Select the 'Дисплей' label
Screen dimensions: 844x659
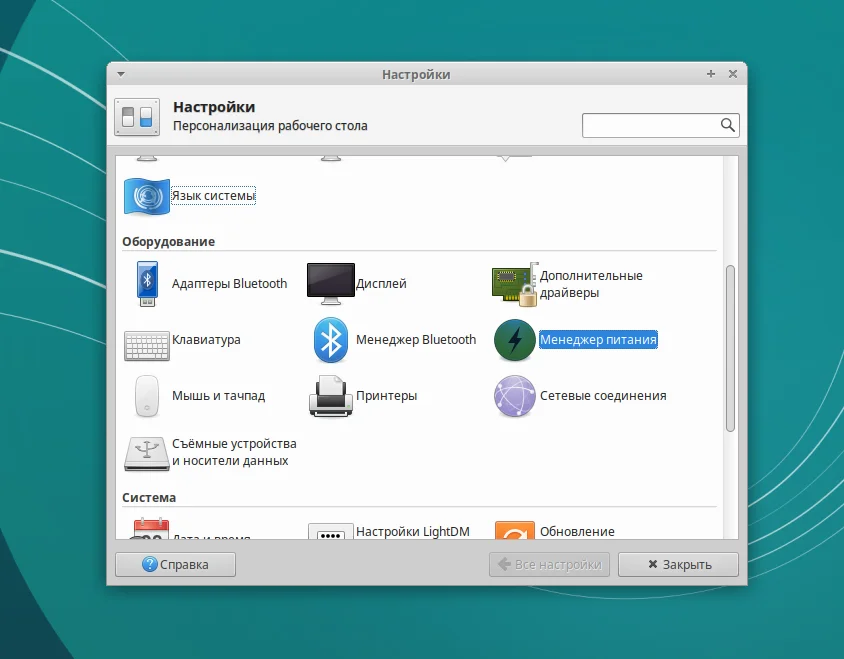(381, 284)
